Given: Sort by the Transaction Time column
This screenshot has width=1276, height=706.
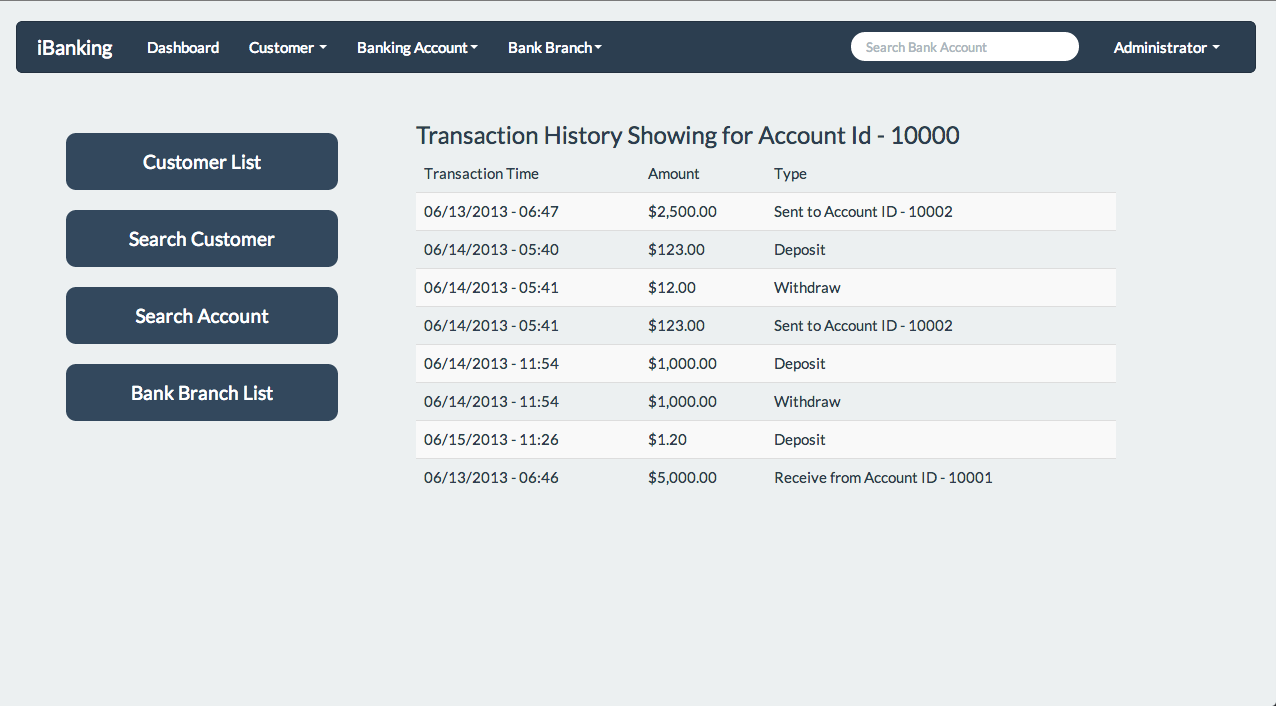Looking at the screenshot, I should [481, 173].
